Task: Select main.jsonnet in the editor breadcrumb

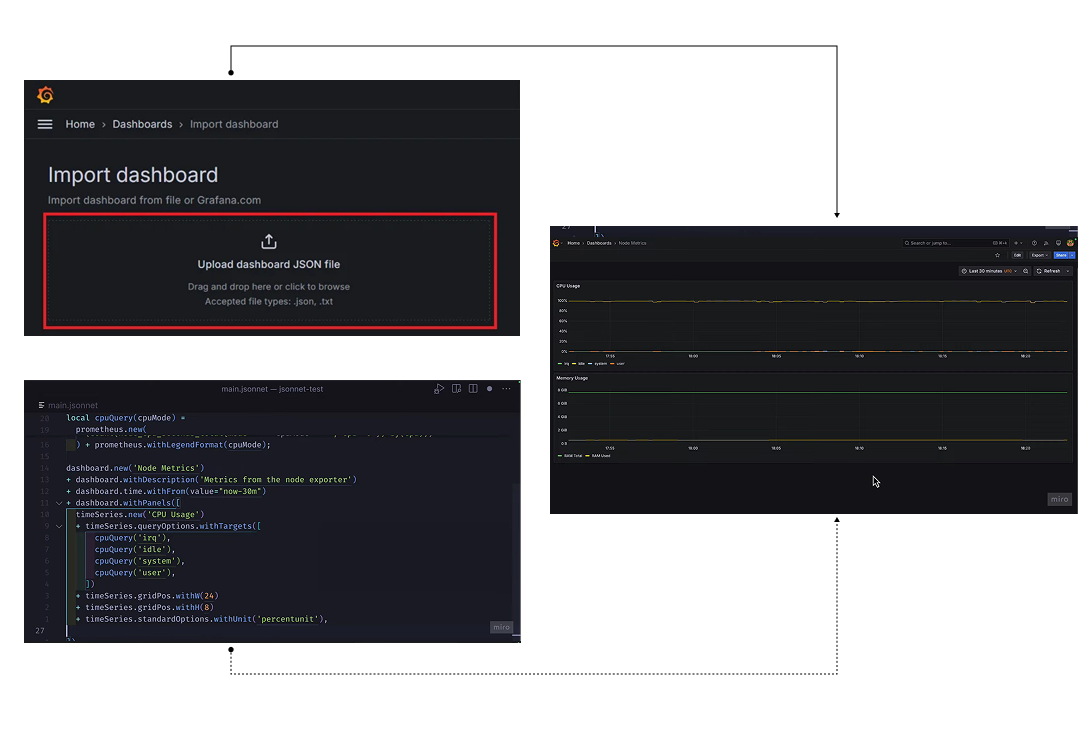Action: point(73,405)
